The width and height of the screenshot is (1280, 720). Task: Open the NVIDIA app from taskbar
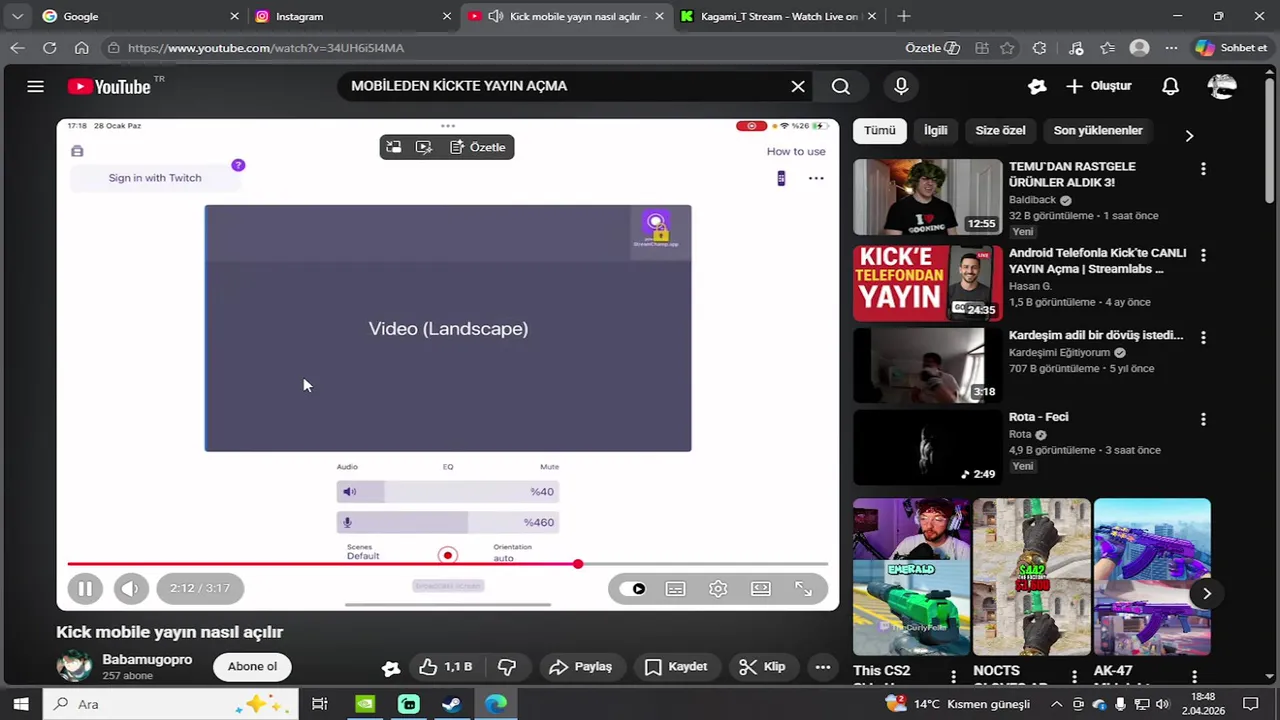(x=365, y=704)
